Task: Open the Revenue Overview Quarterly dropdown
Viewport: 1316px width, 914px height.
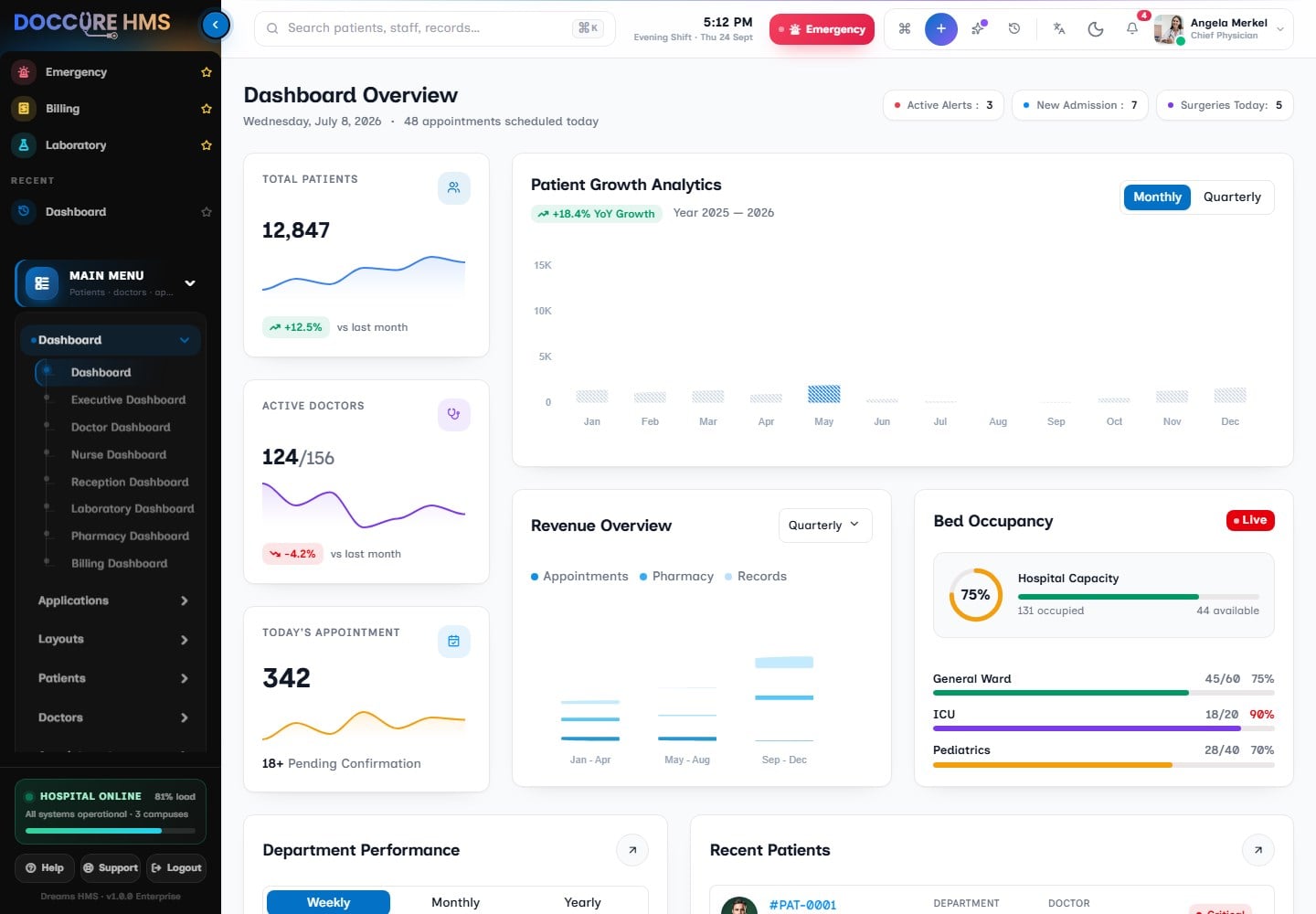Action: point(825,526)
